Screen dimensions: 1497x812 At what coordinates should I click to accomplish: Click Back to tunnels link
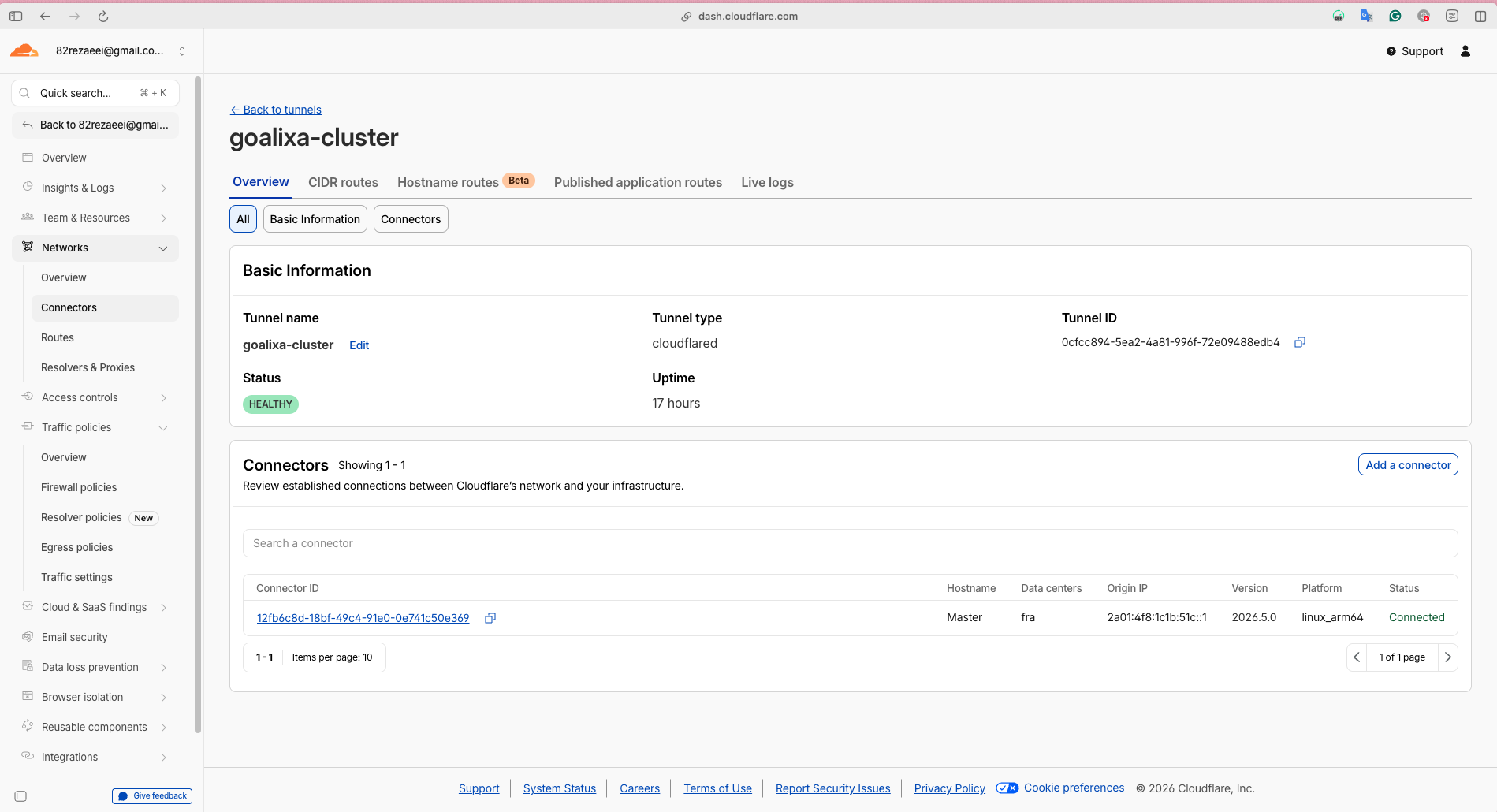pos(276,110)
